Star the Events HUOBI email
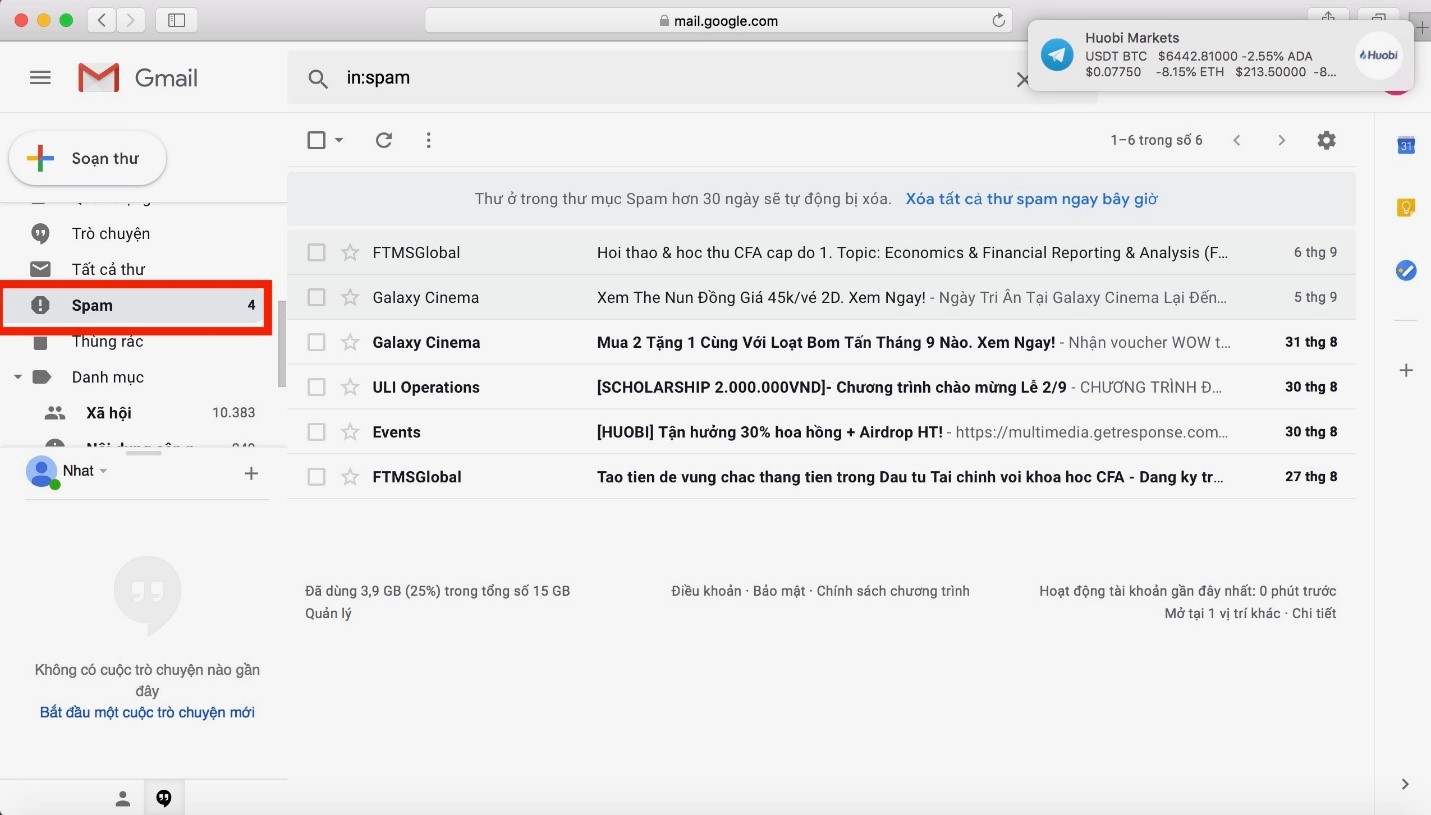 [350, 432]
